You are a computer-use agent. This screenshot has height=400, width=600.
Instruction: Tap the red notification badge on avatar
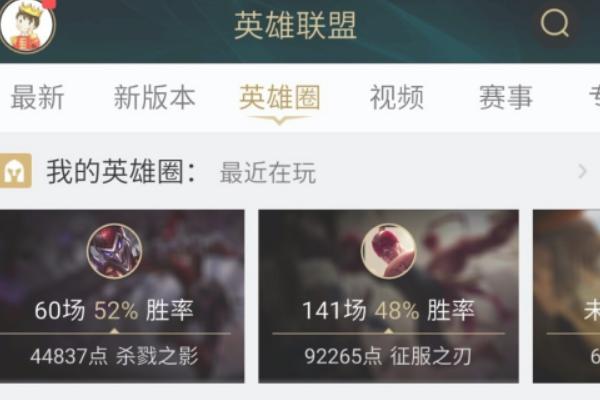click(51, 4)
